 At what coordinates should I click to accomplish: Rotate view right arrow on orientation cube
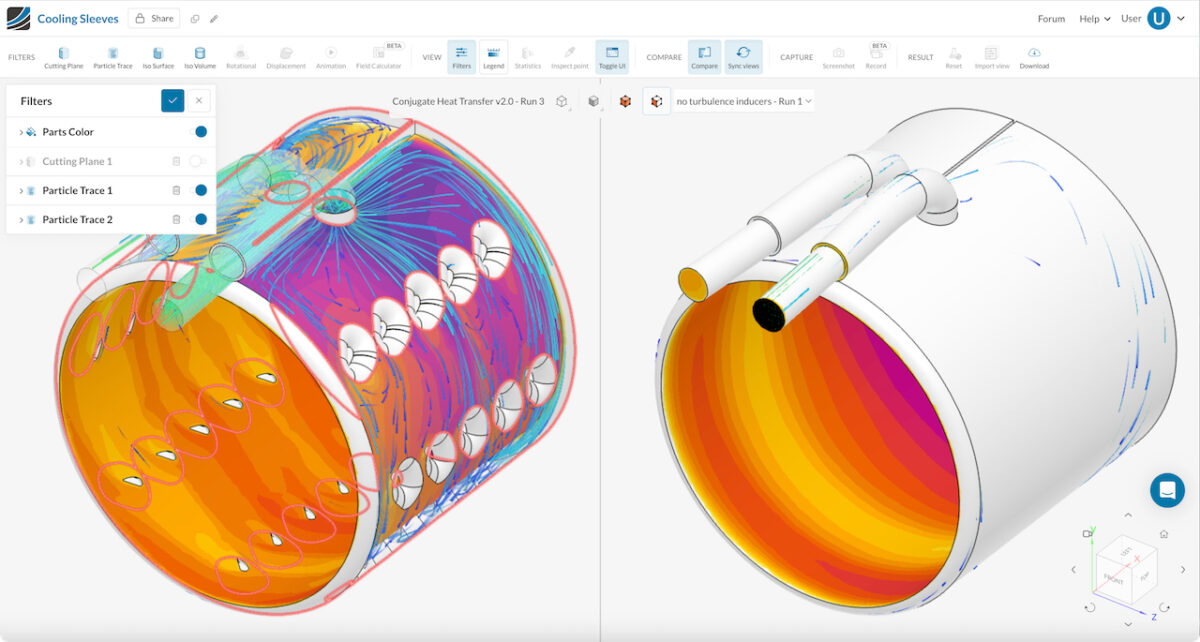[x=1182, y=570]
